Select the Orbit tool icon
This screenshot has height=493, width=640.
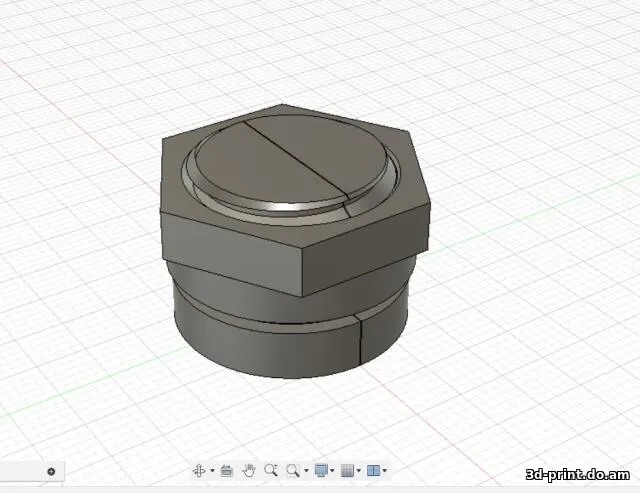(x=198, y=470)
